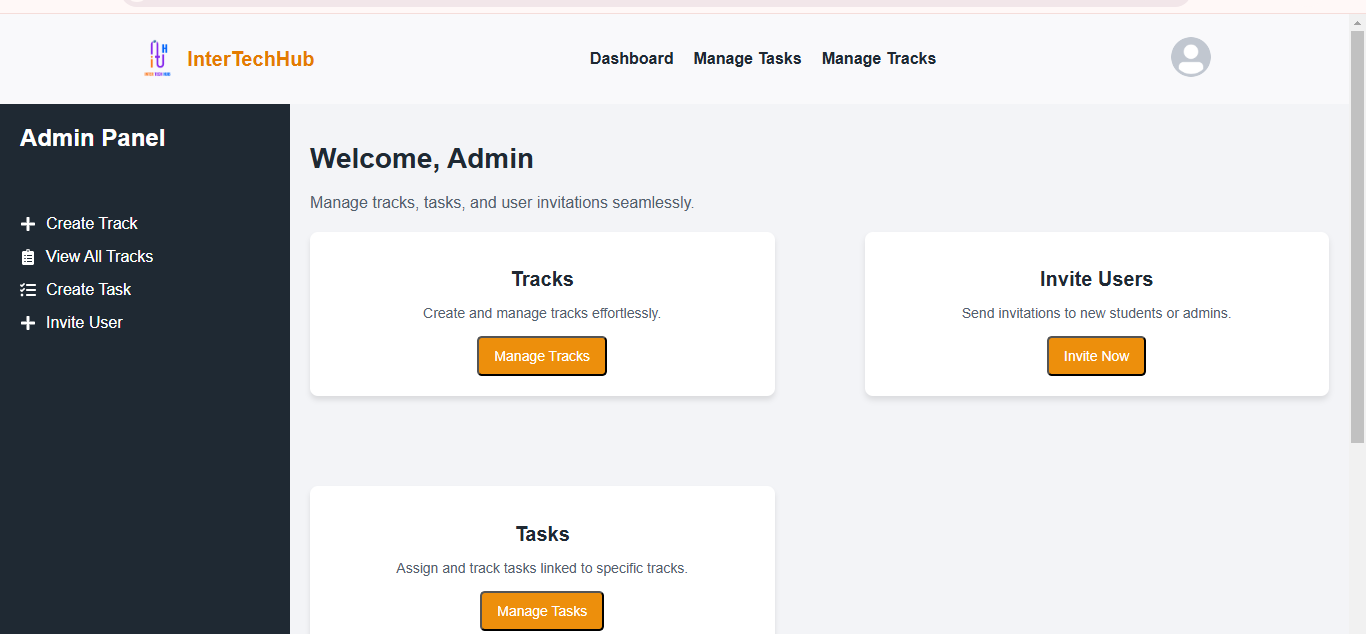
Task: Select Create Task in the sidebar
Action: 89,289
